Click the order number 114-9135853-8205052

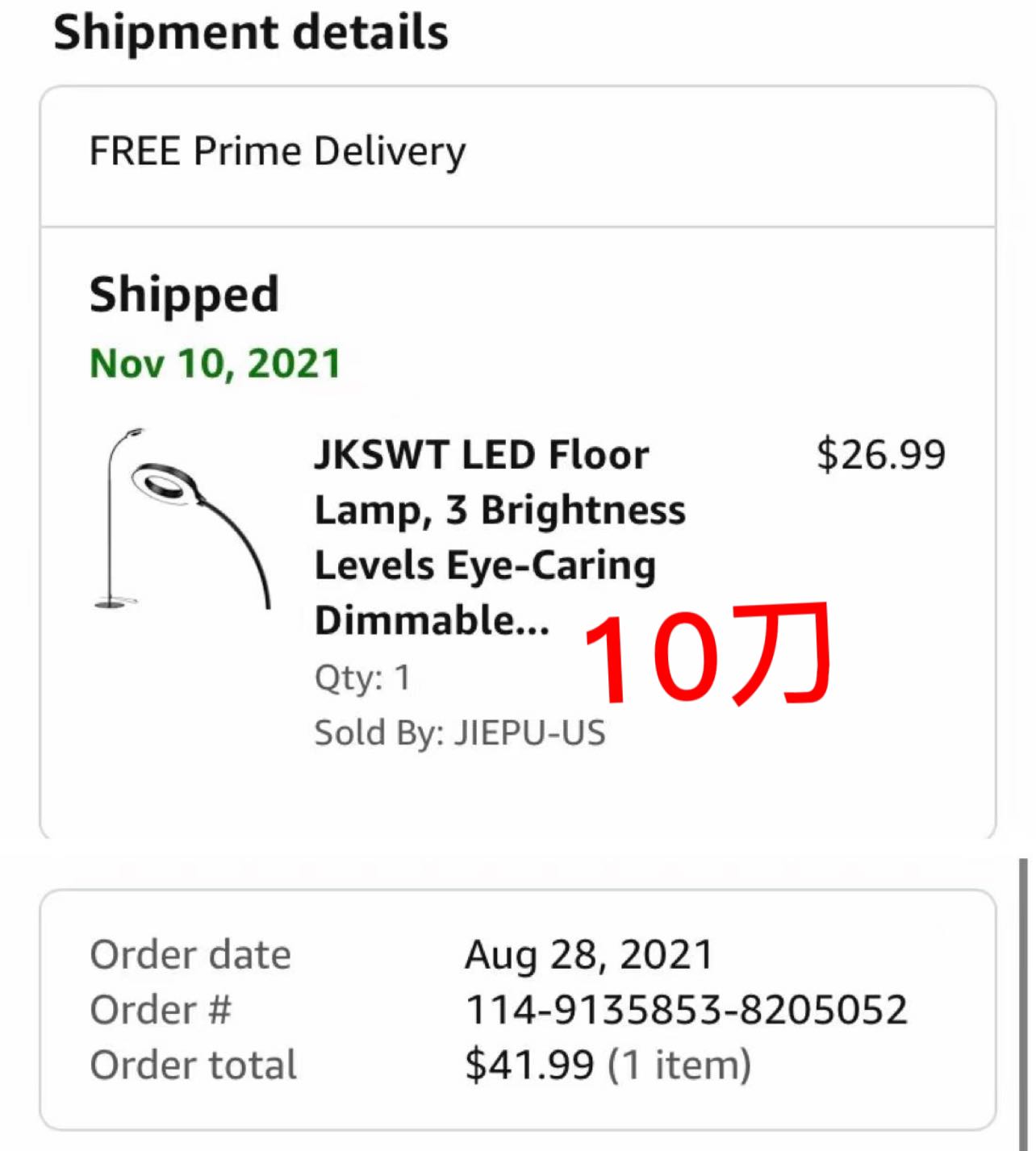[x=687, y=1010]
